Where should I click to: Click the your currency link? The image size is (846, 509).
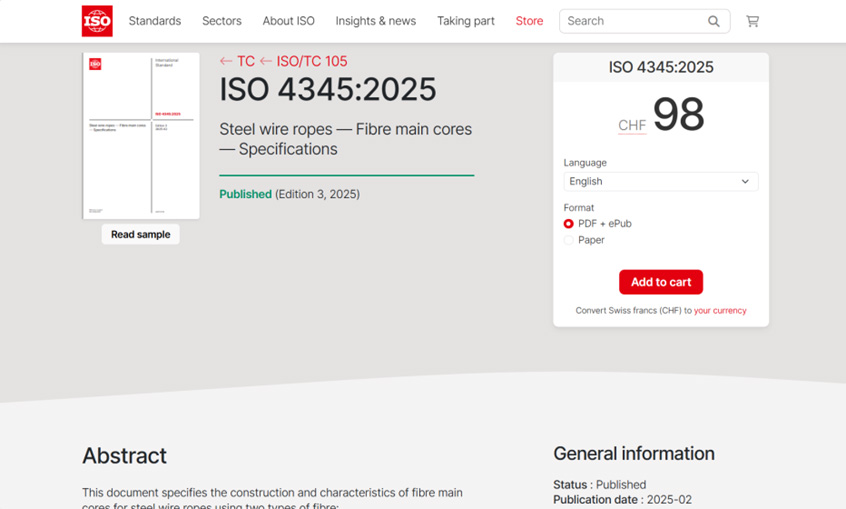[720, 310]
